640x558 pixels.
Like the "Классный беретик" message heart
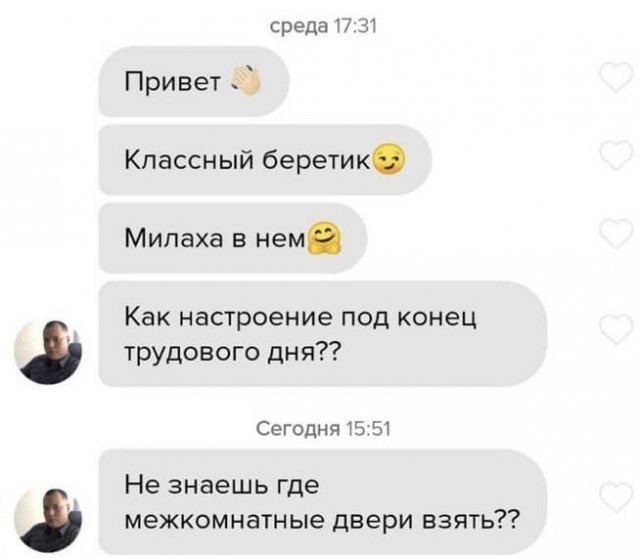point(616,154)
